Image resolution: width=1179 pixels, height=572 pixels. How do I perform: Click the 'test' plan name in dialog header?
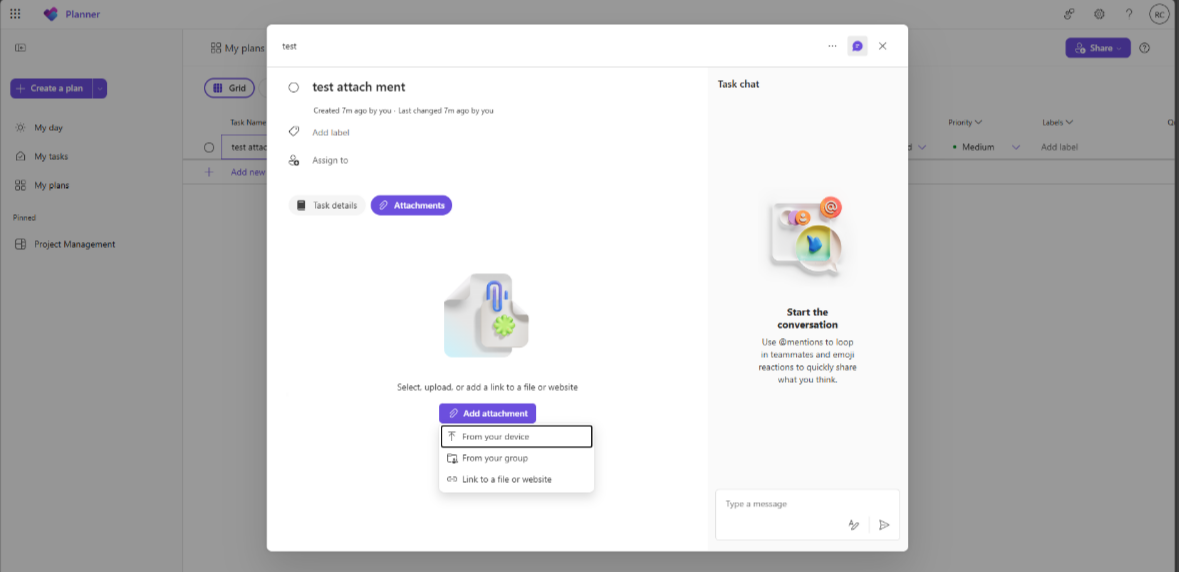tap(289, 46)
